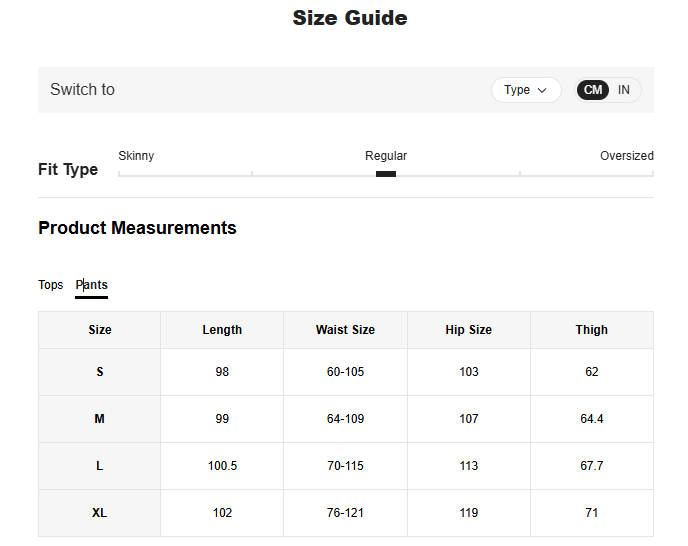This screenshot has height=546, width=688.
Task: Click the Regular fit slider marker
Action: click(386, 174)
